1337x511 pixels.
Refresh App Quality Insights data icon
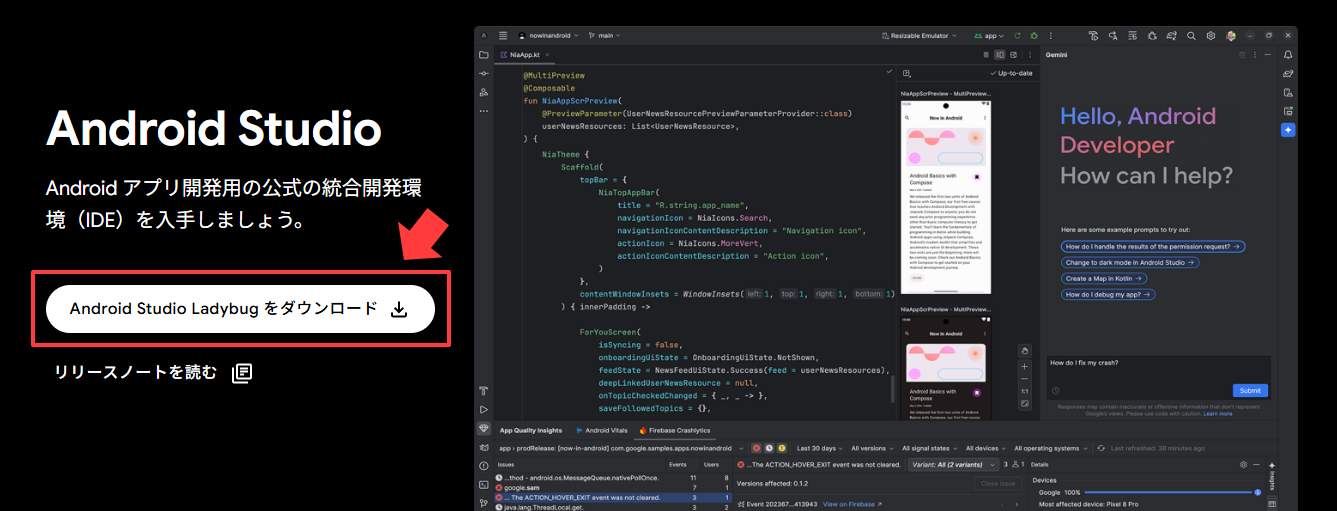pos(1102,448)
